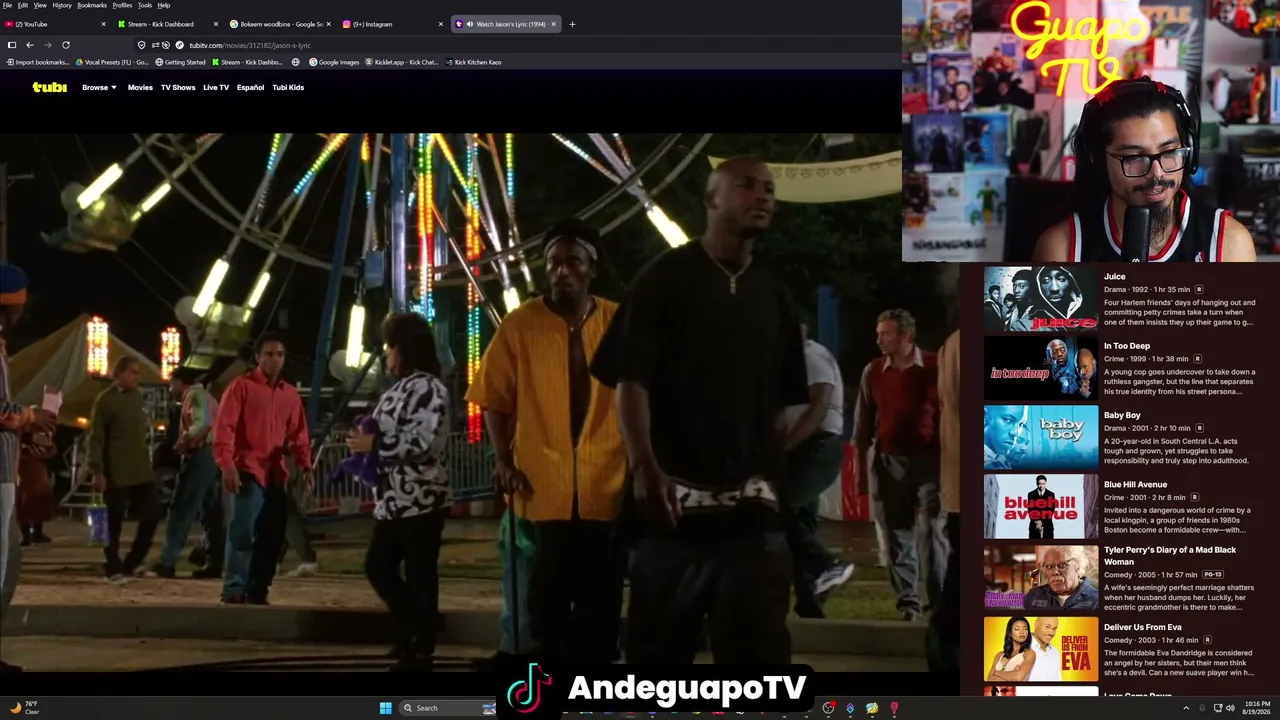Select Tyler Perry's Diary of a Mad Black Woman title
The width and height of the screenshot is (1280, 720).
1170,556
